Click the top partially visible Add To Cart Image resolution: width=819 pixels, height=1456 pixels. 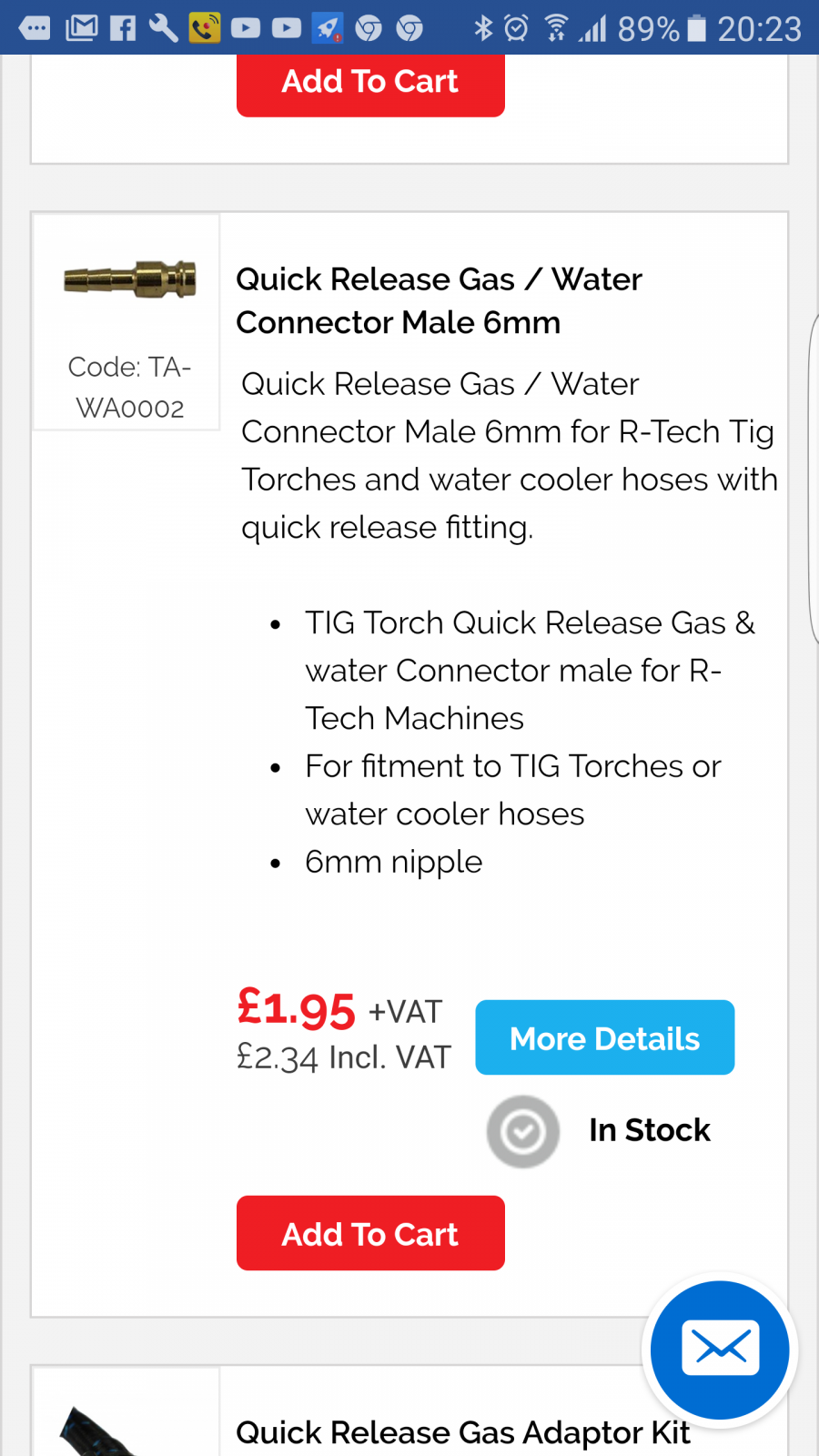click(370, 85)
